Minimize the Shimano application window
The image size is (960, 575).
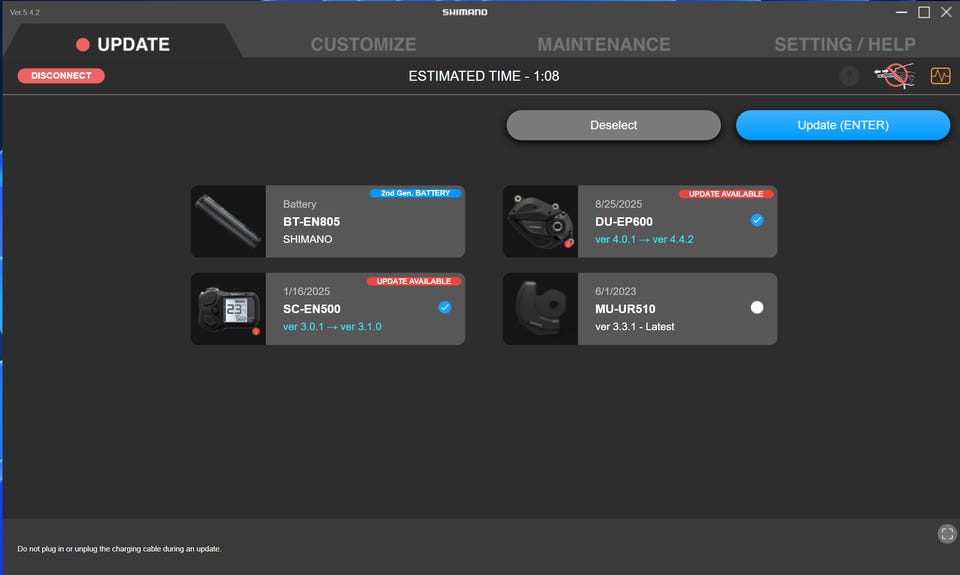(x=901, y=12)
